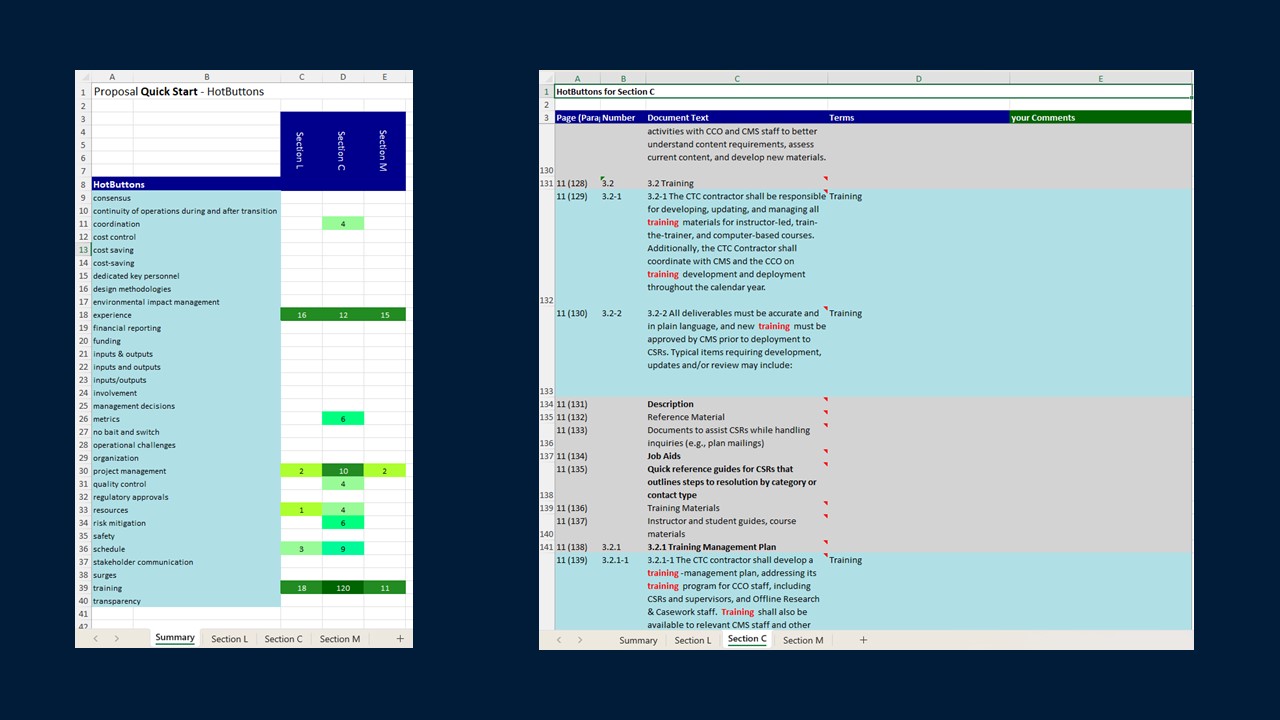Click value 6 in the risk mitigation row
Viewport: 1280px width, 720px height.
(343, 523)
